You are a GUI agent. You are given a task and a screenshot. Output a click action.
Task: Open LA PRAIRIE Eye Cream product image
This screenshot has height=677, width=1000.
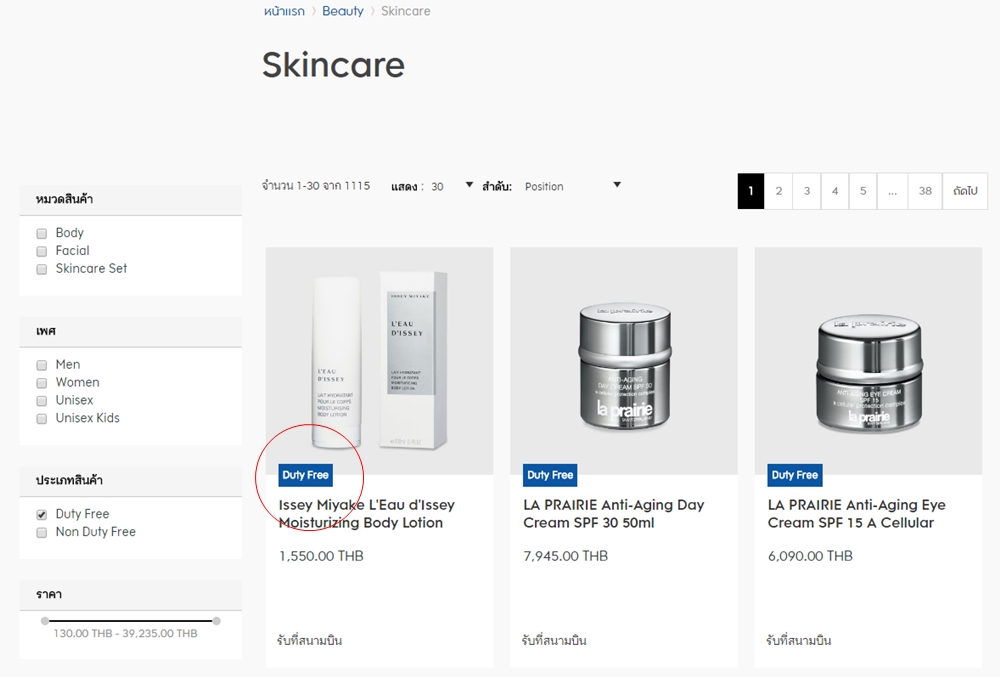coord(868,361)
